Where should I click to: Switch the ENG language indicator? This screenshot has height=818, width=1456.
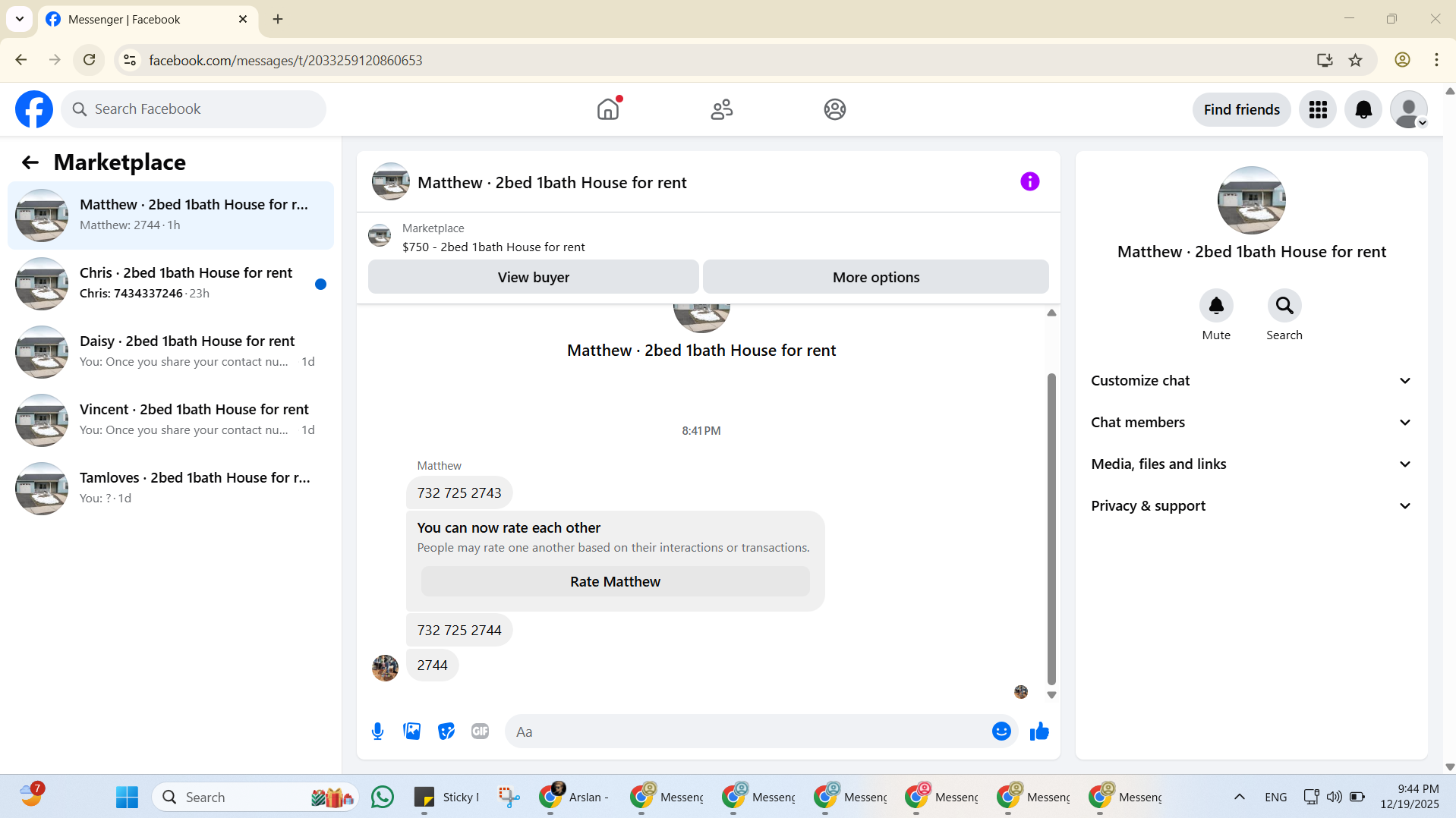pyautogui.click(x=1276, y=797)
